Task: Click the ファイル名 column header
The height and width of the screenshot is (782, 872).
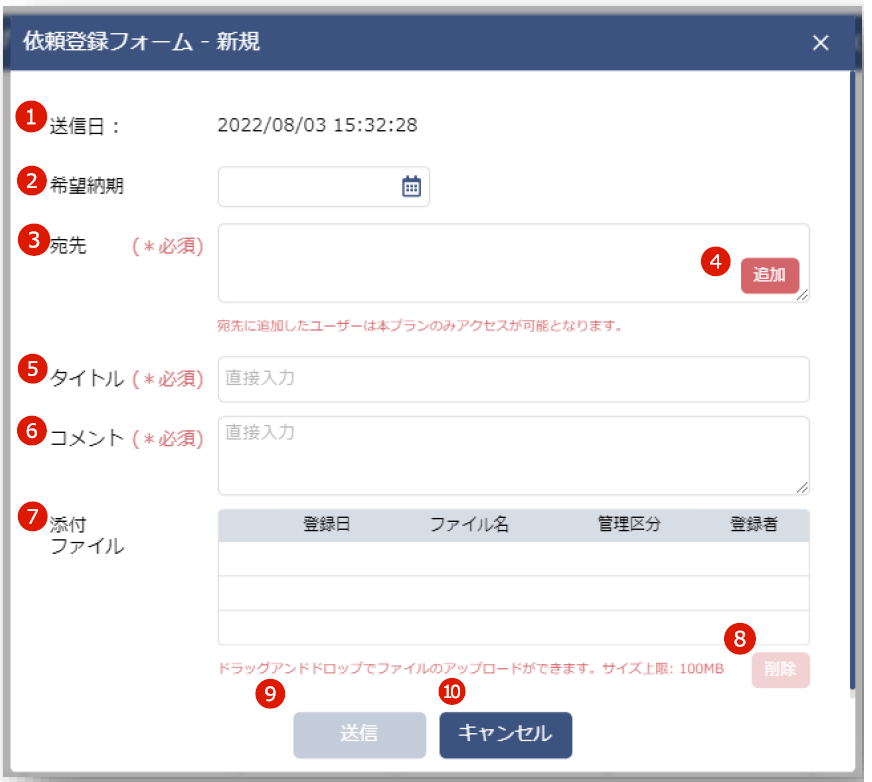Action: 469,525
